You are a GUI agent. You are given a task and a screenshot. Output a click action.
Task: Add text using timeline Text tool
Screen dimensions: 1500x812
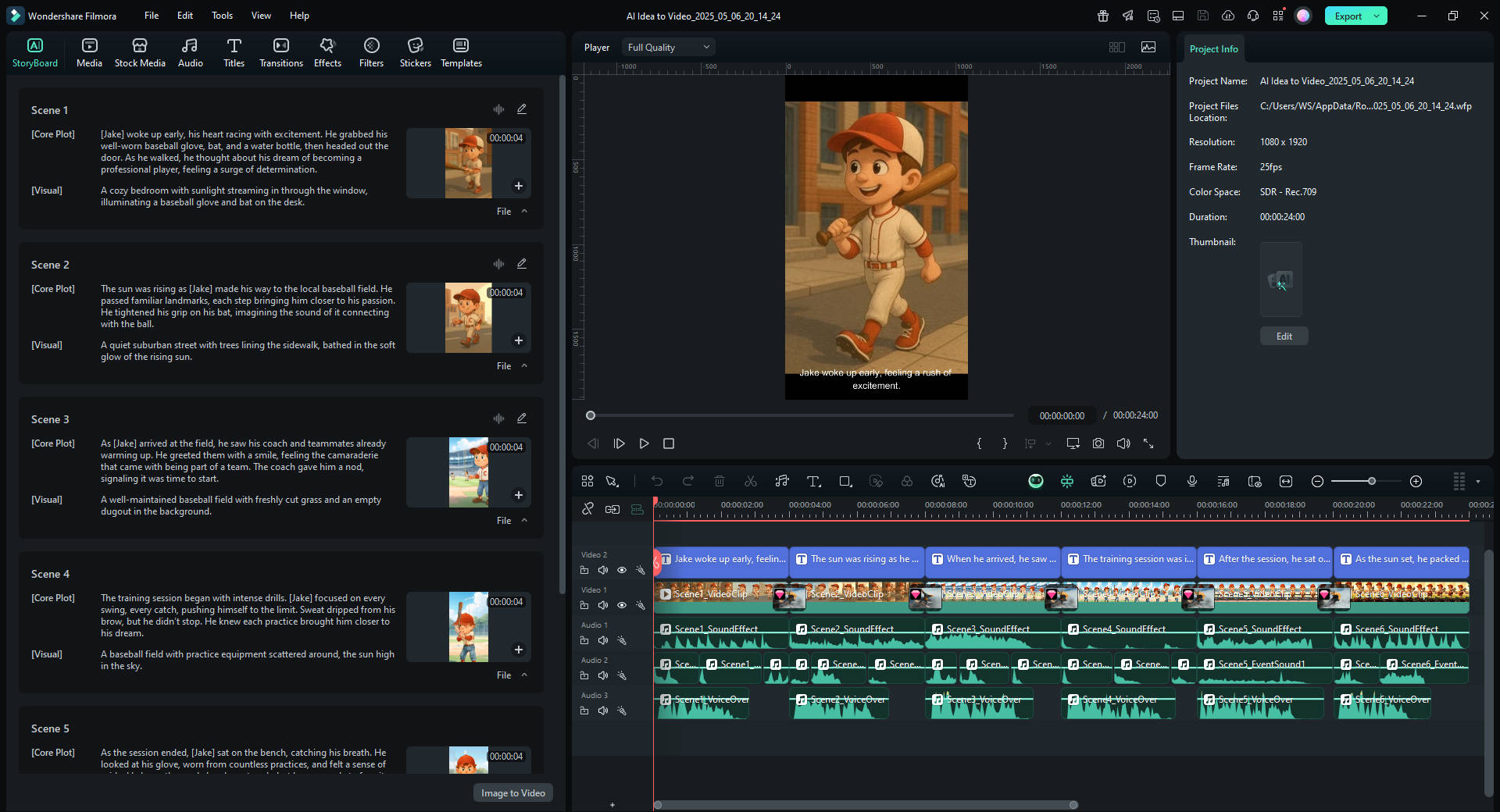[813, 482]
